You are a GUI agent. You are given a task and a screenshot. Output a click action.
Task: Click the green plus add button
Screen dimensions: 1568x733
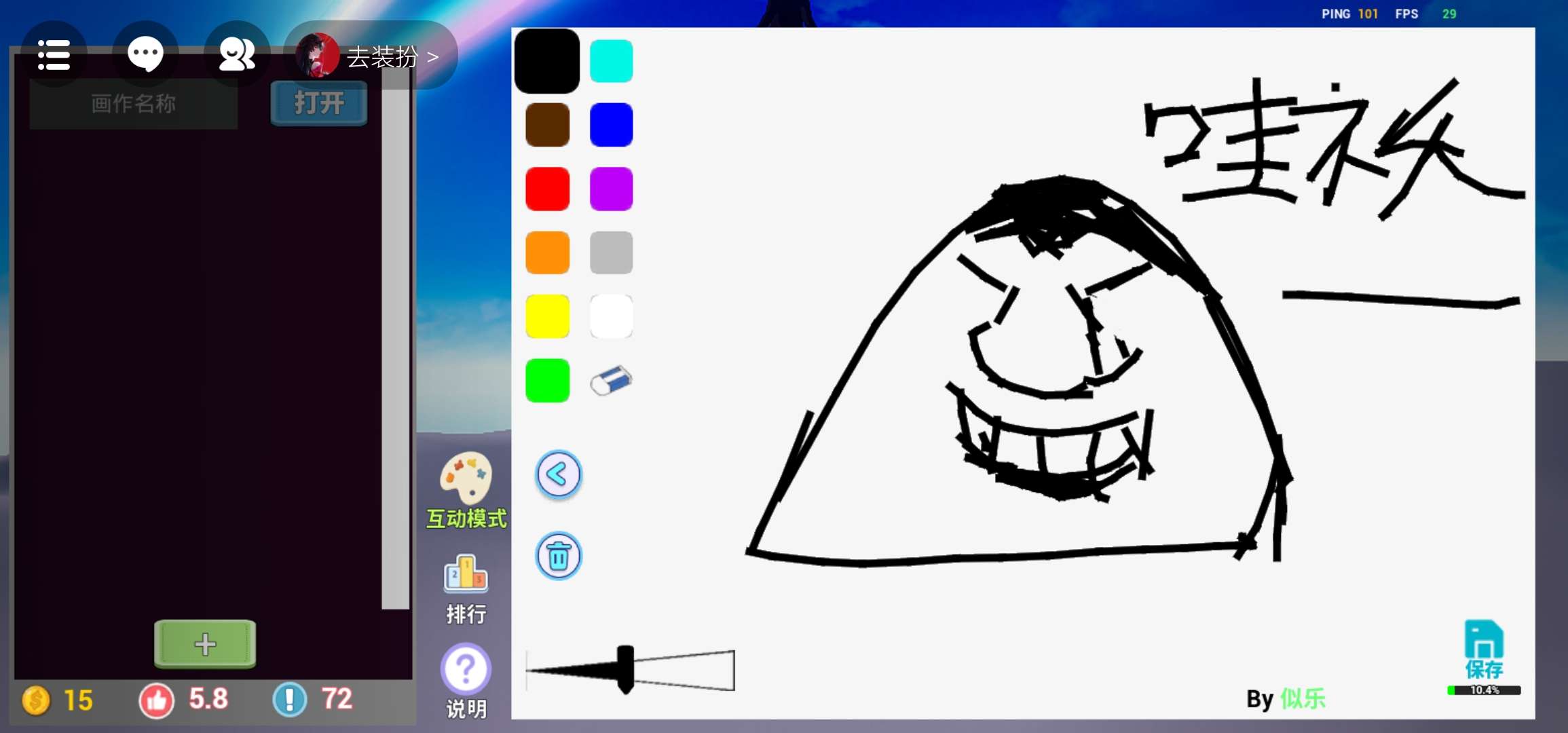pyautogui.click(x=205, y=643)
